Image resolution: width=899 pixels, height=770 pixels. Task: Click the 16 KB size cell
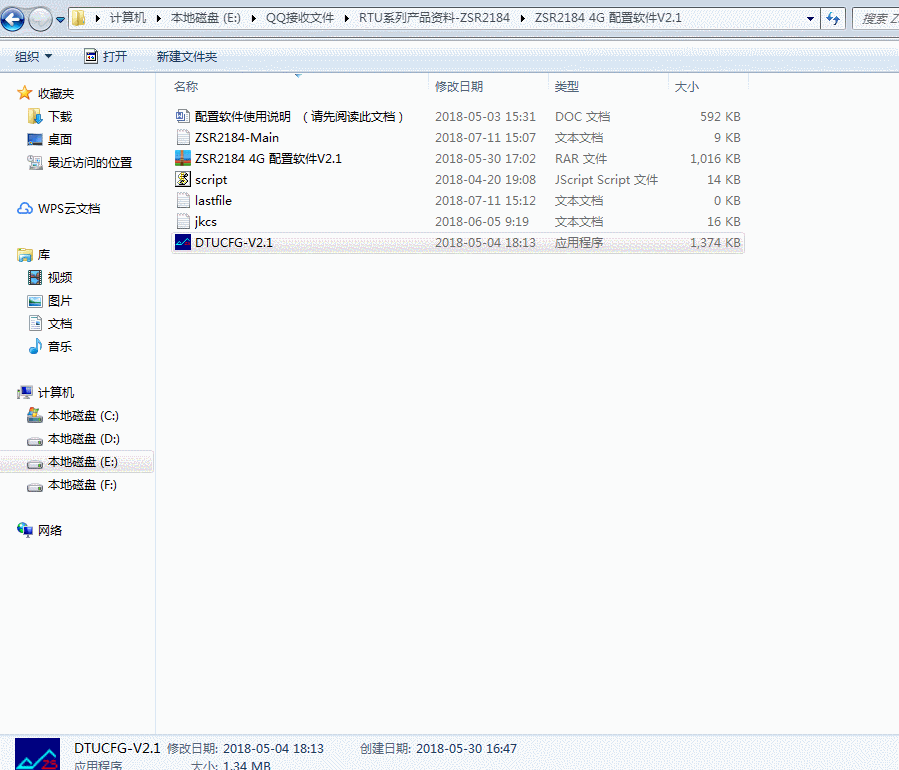[724, 221]
